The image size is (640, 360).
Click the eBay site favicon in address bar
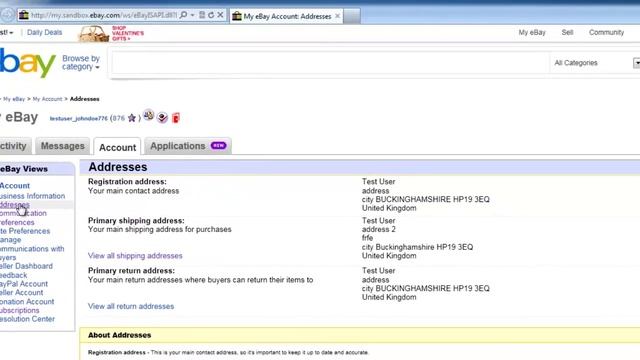point(24,15)
